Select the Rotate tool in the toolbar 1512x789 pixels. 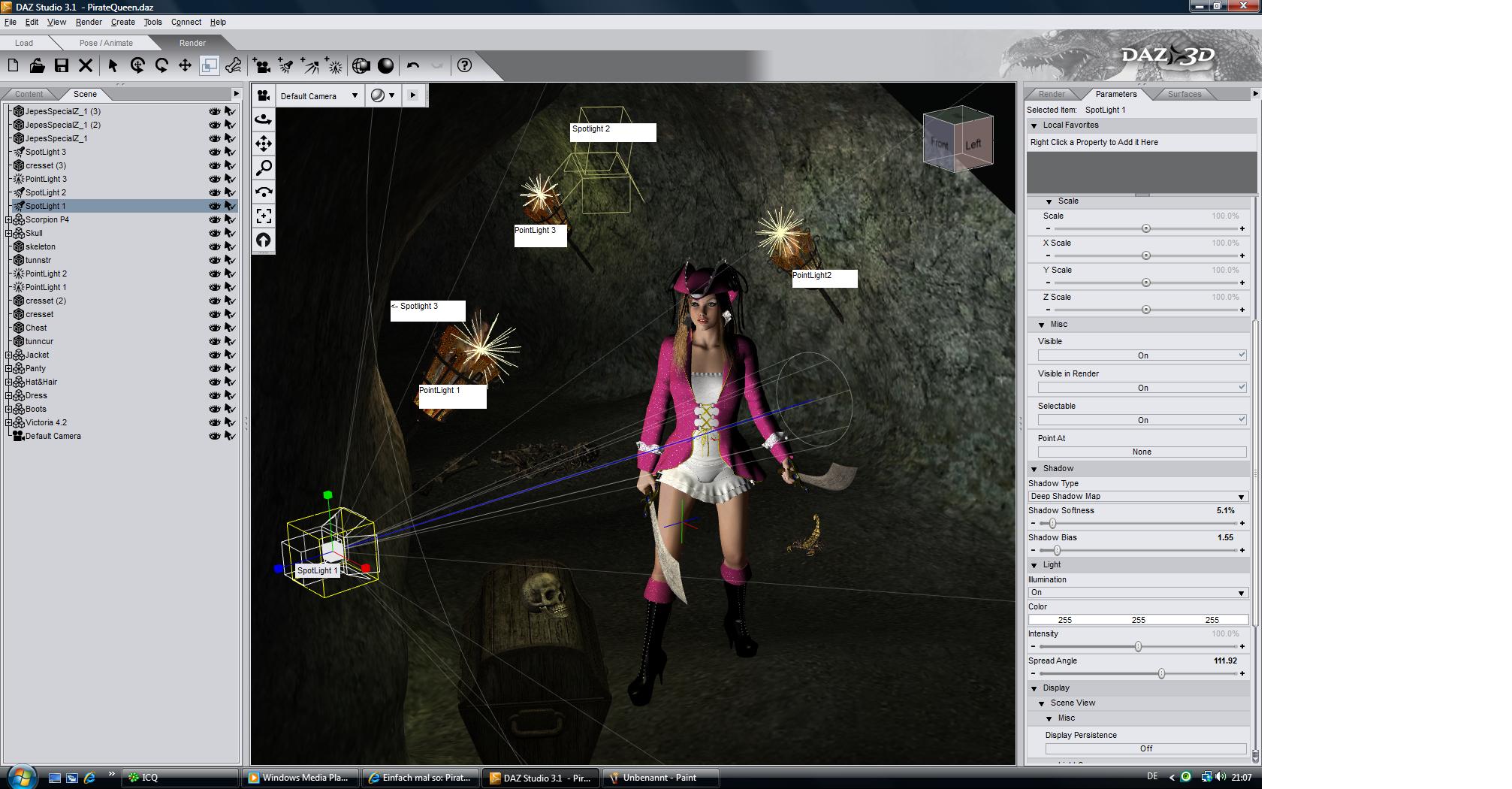click(137, 66)
